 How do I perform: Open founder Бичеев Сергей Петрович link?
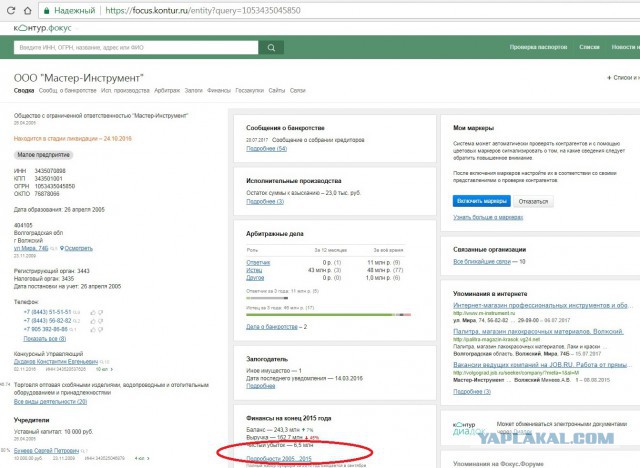46,451
